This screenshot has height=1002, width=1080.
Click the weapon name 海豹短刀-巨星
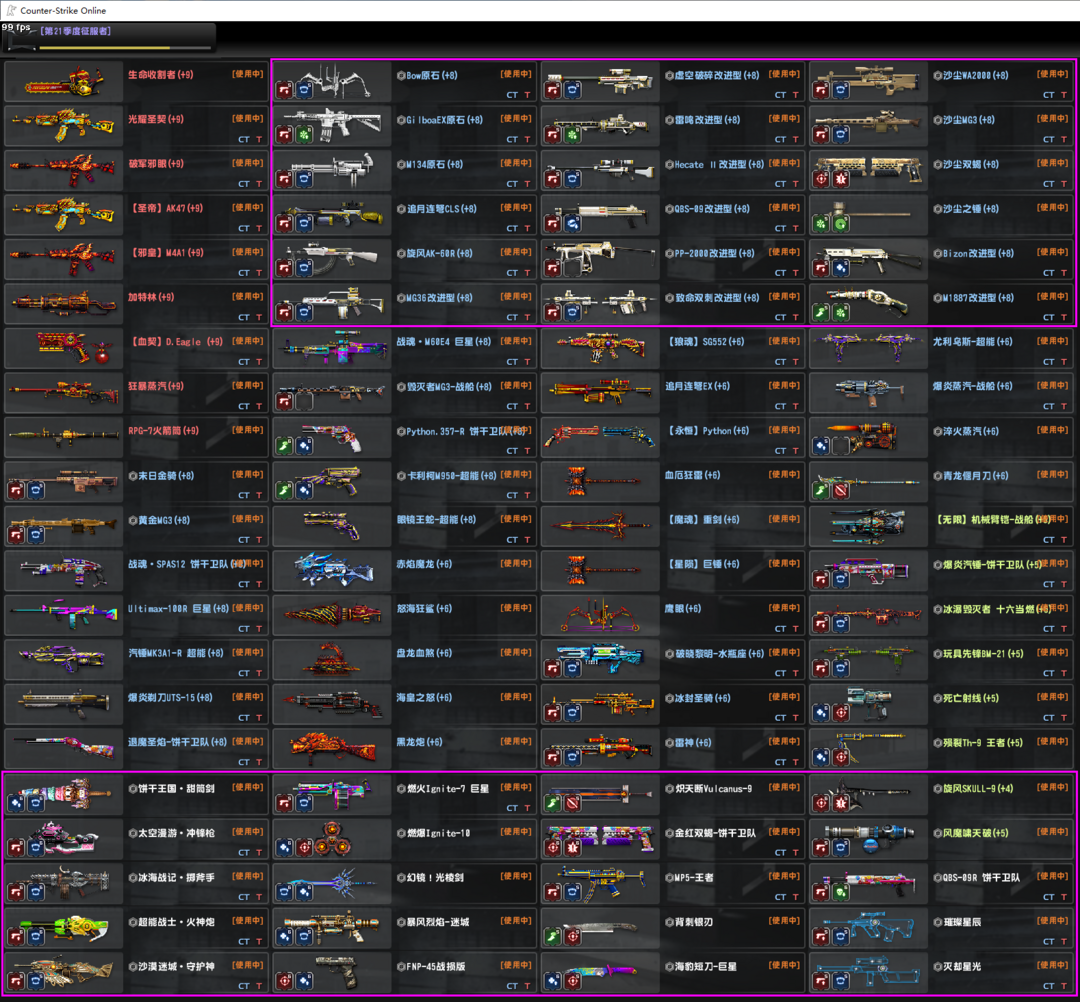click(x=706, y=966)
